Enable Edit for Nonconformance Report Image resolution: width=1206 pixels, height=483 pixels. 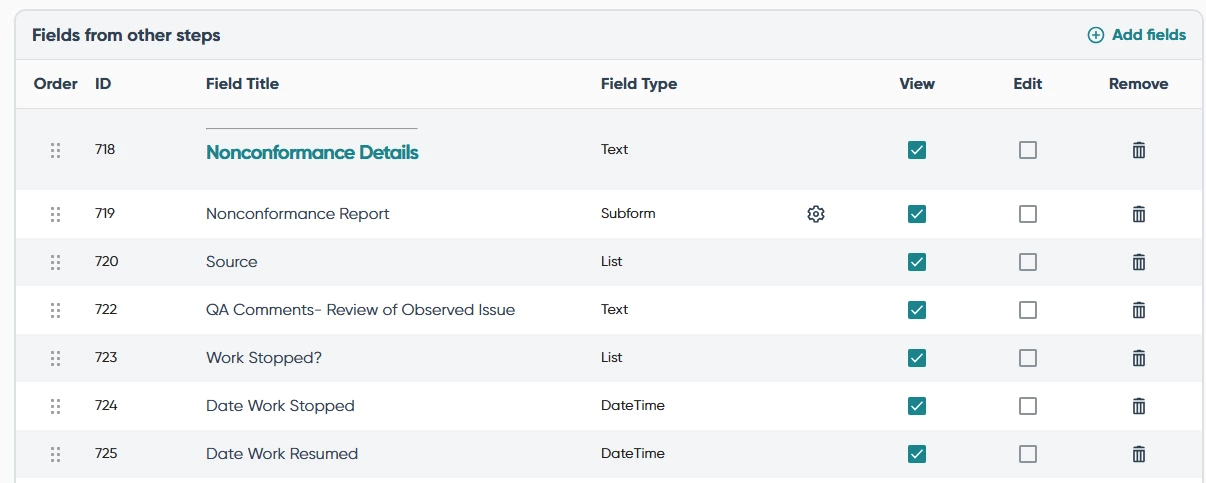click(1028, 214)
